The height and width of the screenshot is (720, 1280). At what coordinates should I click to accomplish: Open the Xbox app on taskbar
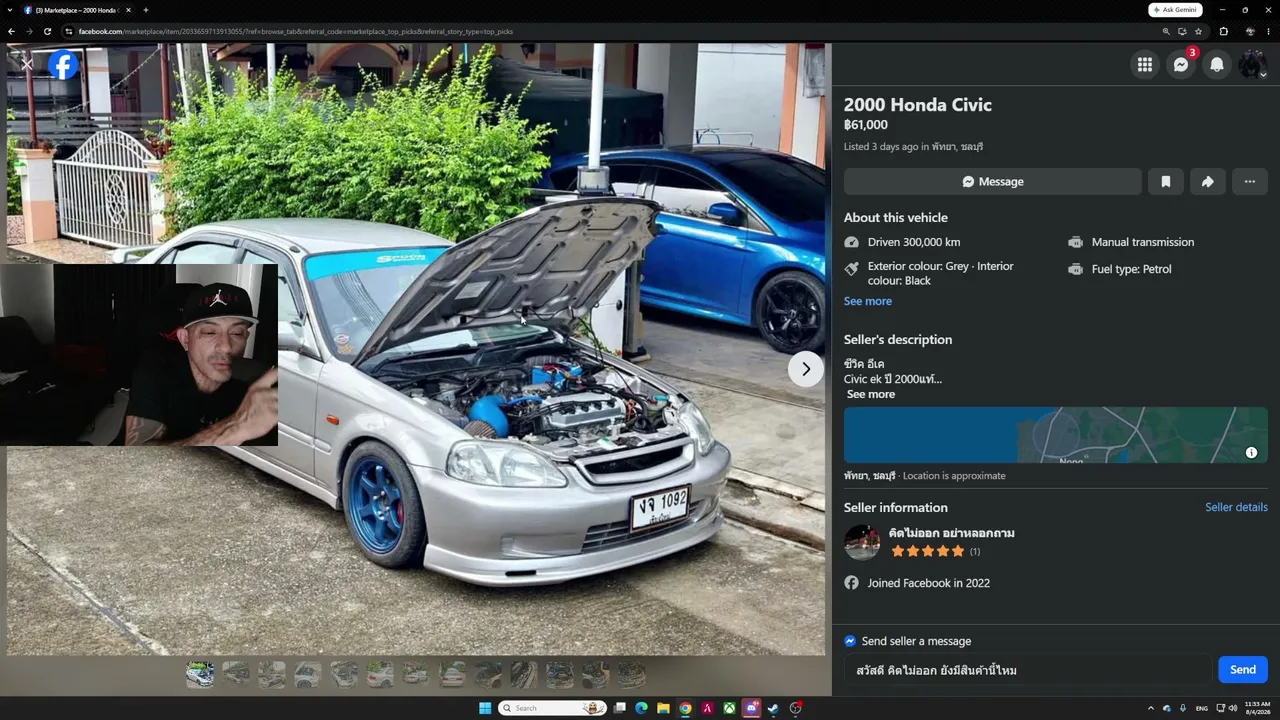click(x=730, y=708)
